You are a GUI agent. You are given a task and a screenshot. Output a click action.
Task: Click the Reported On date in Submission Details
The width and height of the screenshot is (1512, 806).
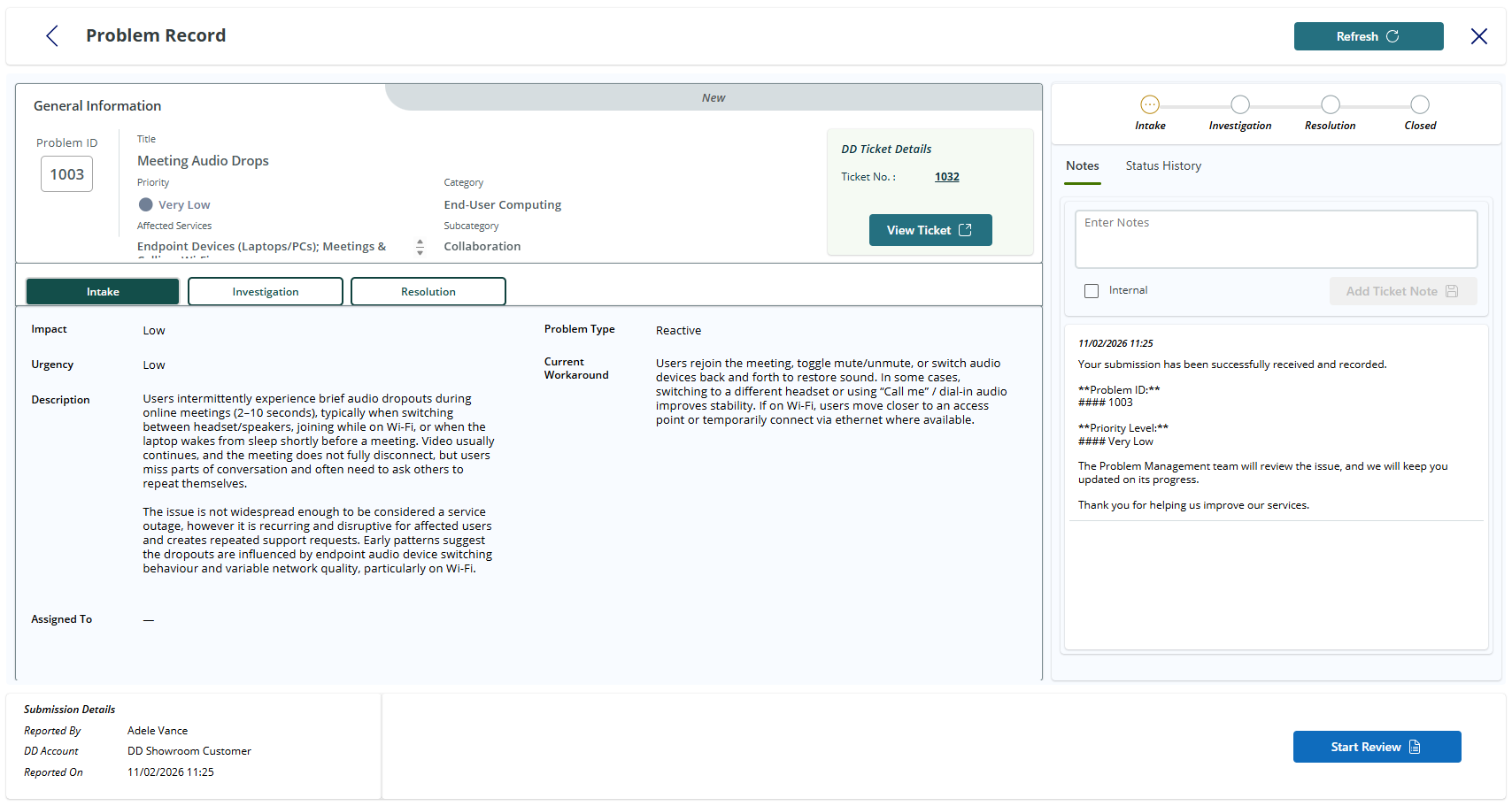click(x=171, y=772)
